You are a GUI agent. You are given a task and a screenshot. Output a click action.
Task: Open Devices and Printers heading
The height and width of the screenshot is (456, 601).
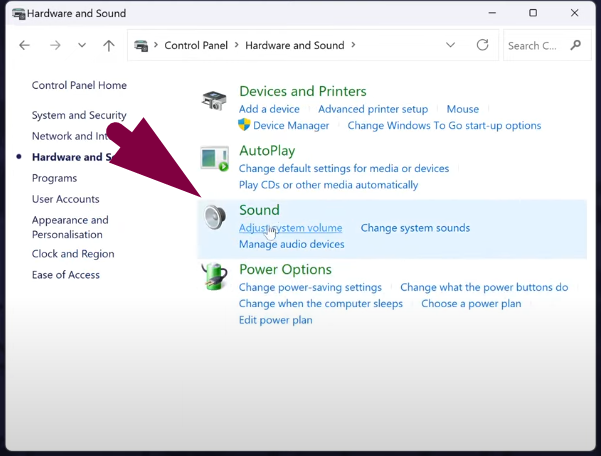[x=303, y=91]
